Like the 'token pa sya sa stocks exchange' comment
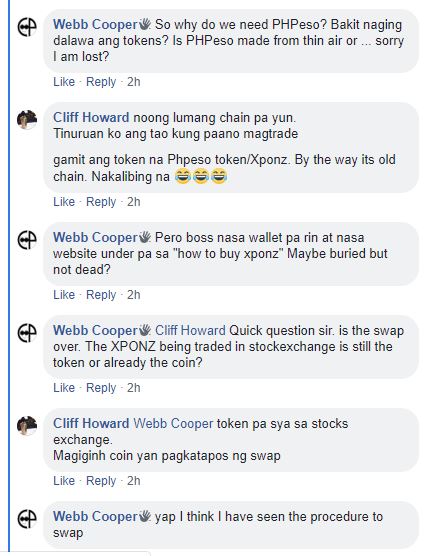The height and width of the screenshot is (556, 427). 64,481
